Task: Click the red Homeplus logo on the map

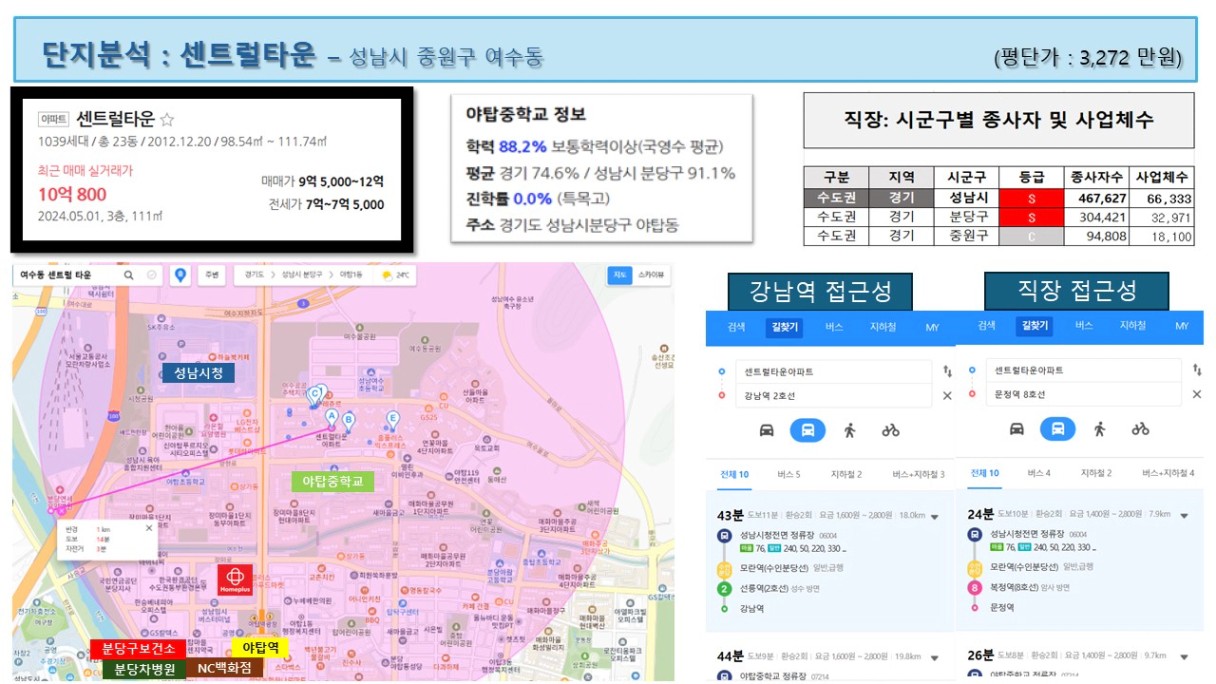Action: (x=235, y=582)
